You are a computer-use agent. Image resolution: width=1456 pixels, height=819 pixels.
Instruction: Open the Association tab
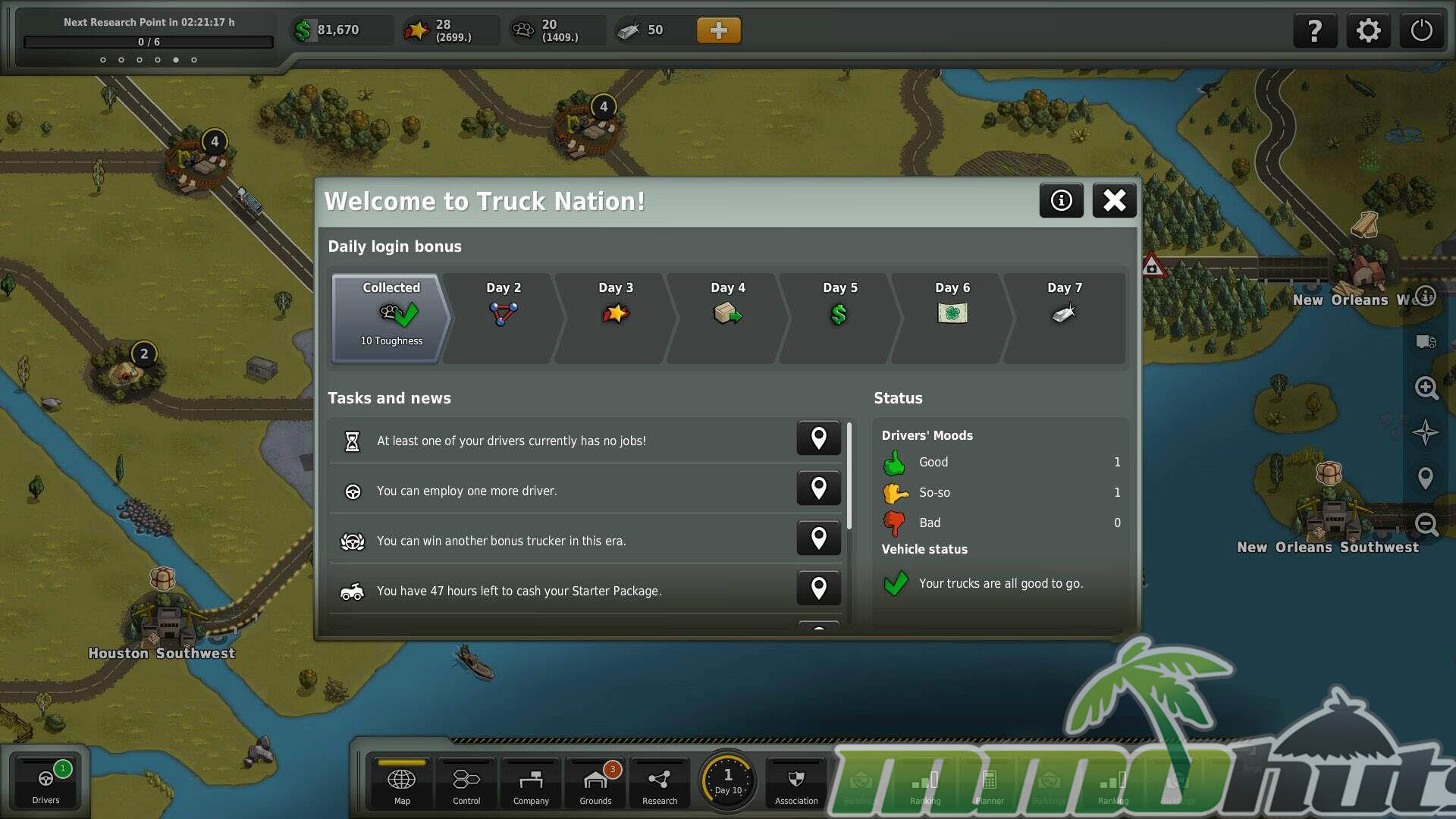pyautogui.click(x=795, y=785)
